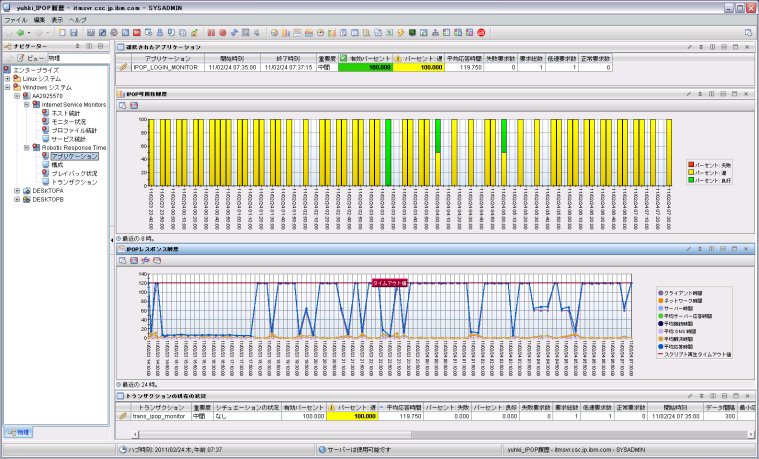Click the trans_ipop_monitor cell

161,416
